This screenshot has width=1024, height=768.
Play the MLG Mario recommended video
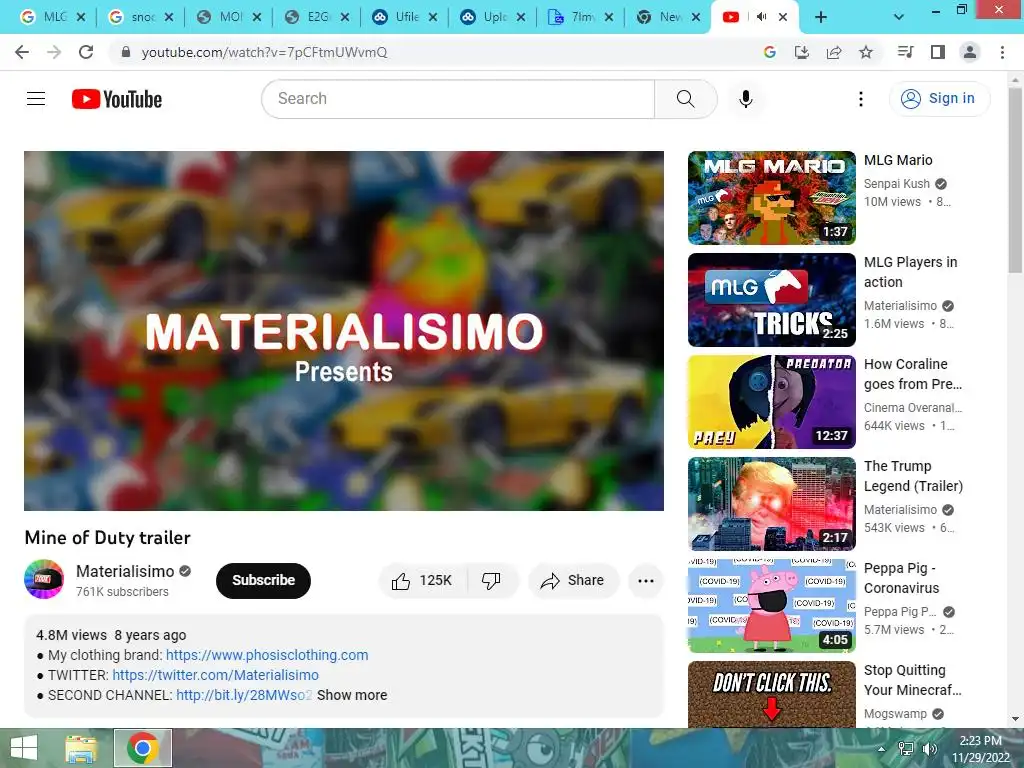point(771,198)
